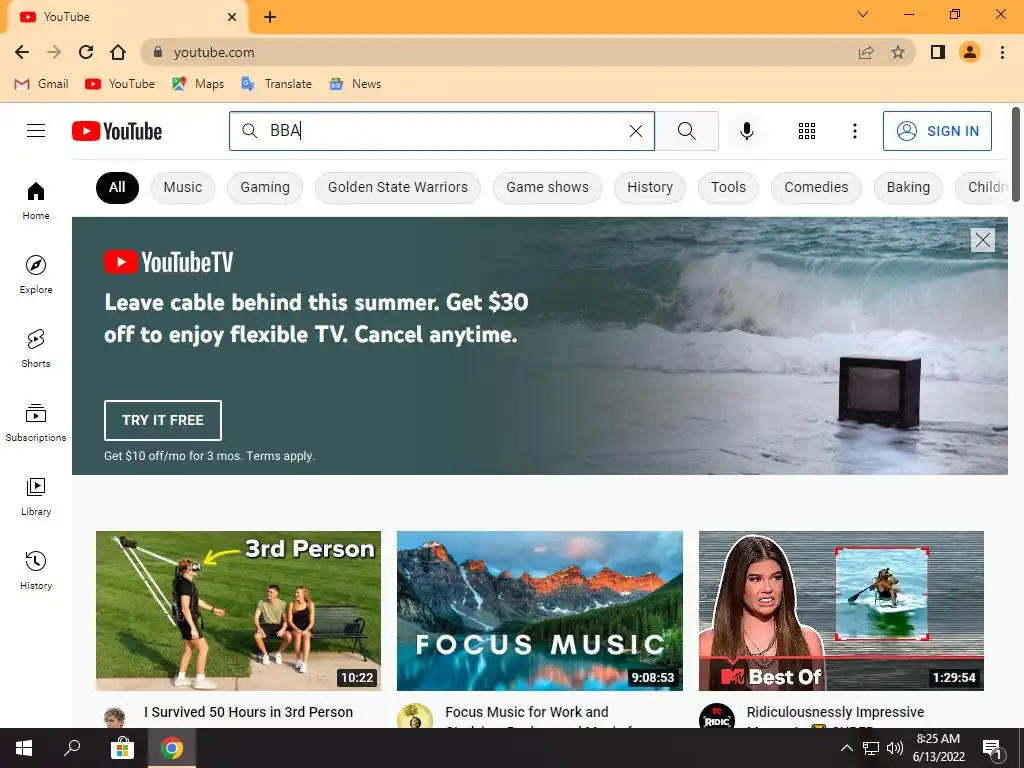Open the volume control in tray
The image size is (1024, 768).
tap(895, 748)
